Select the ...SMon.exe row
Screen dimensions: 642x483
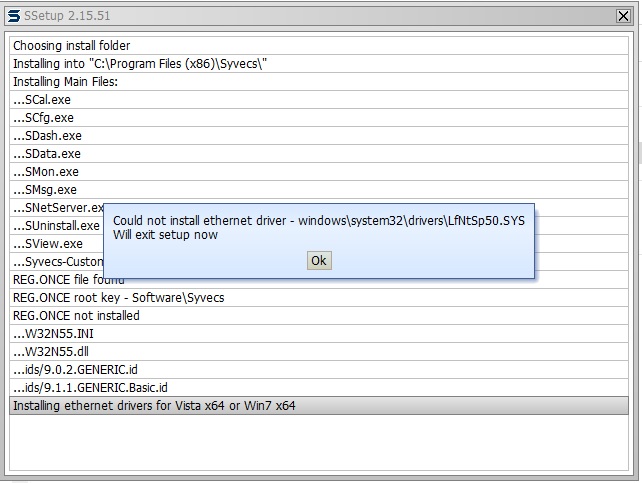point(45,172)
